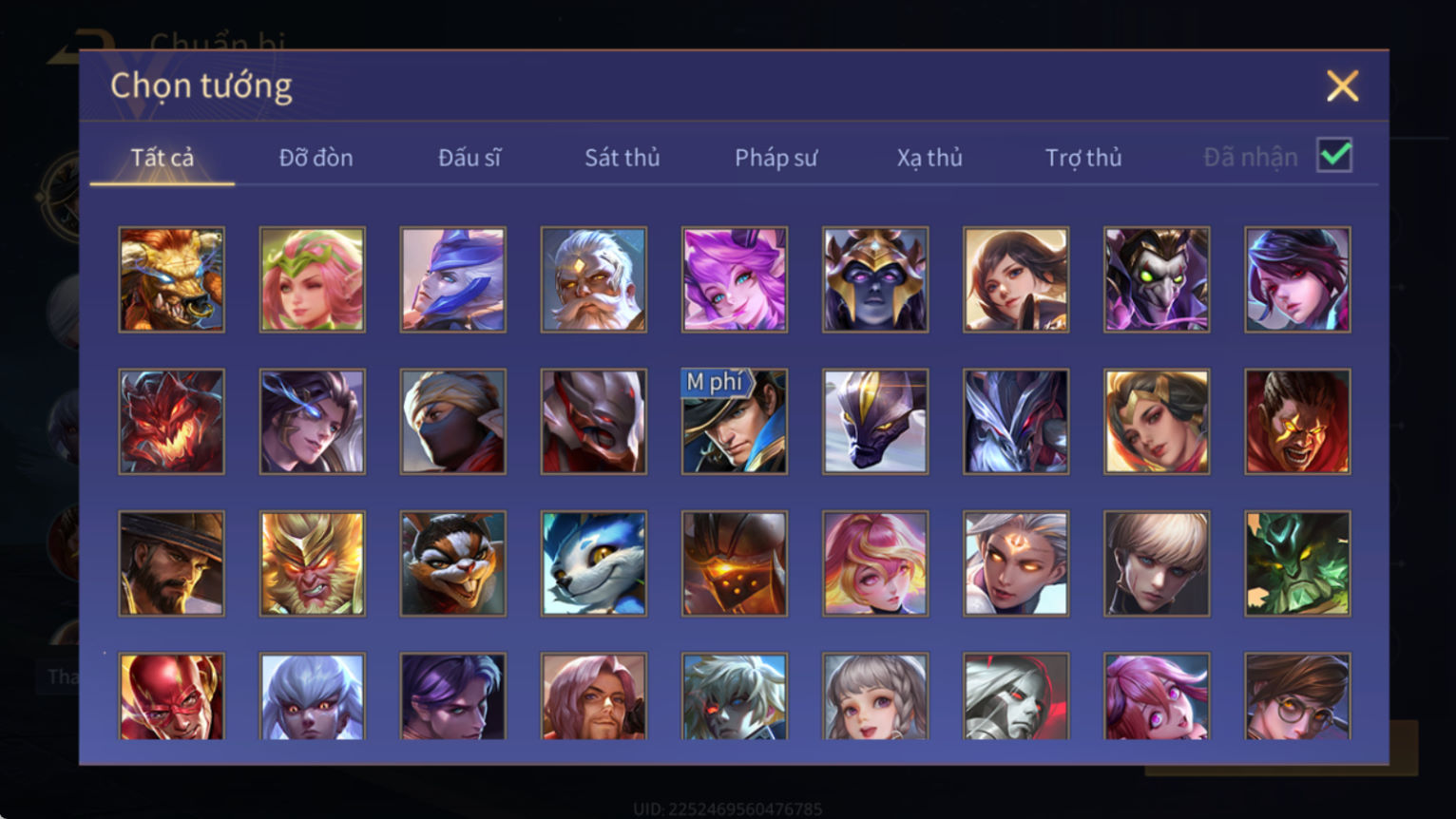Select the red dragon demon hero
This screenshot has height=819, width=1456.
click(x=172, y=422)
